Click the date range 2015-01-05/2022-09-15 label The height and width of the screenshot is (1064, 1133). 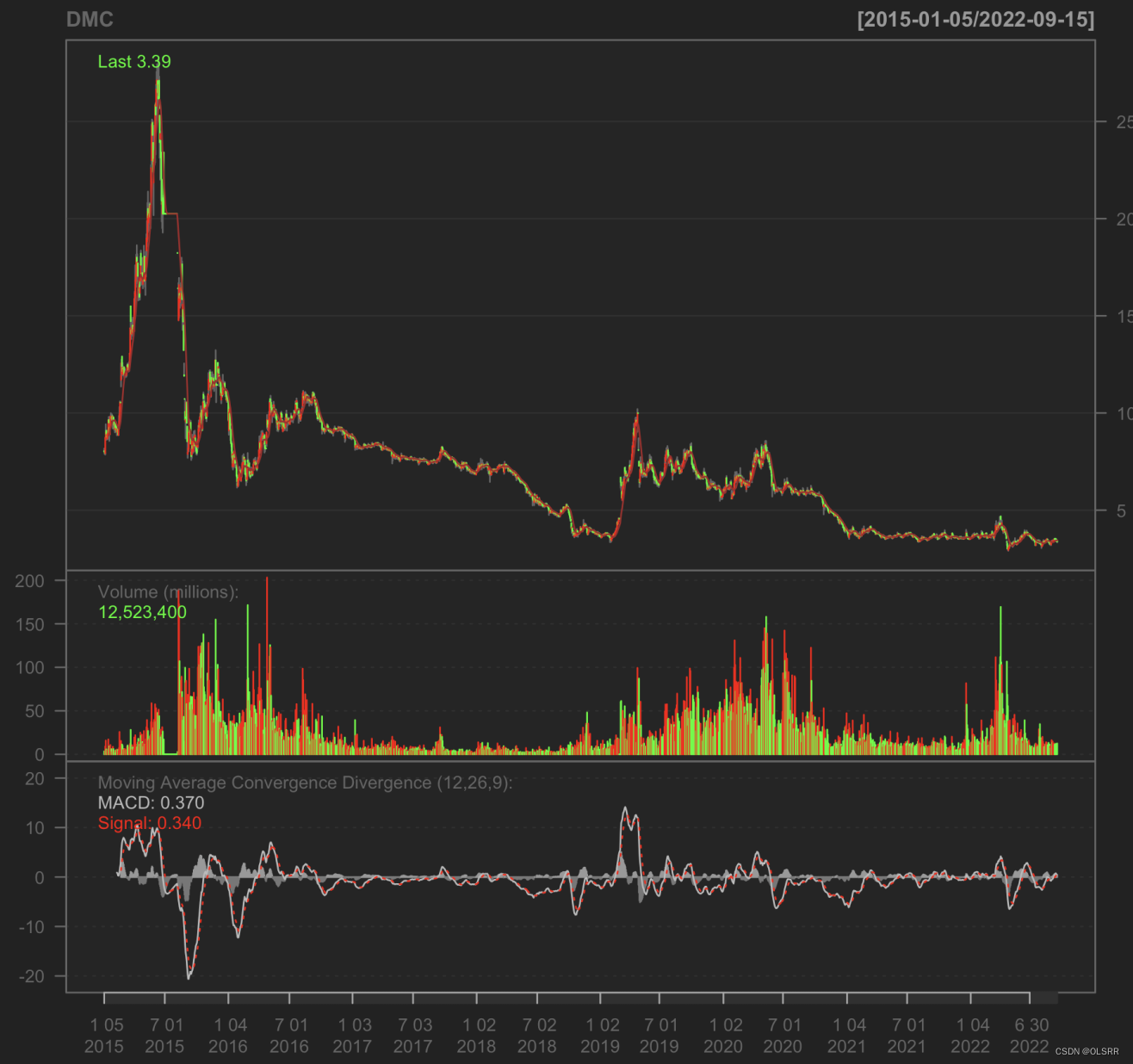[975, 20]
